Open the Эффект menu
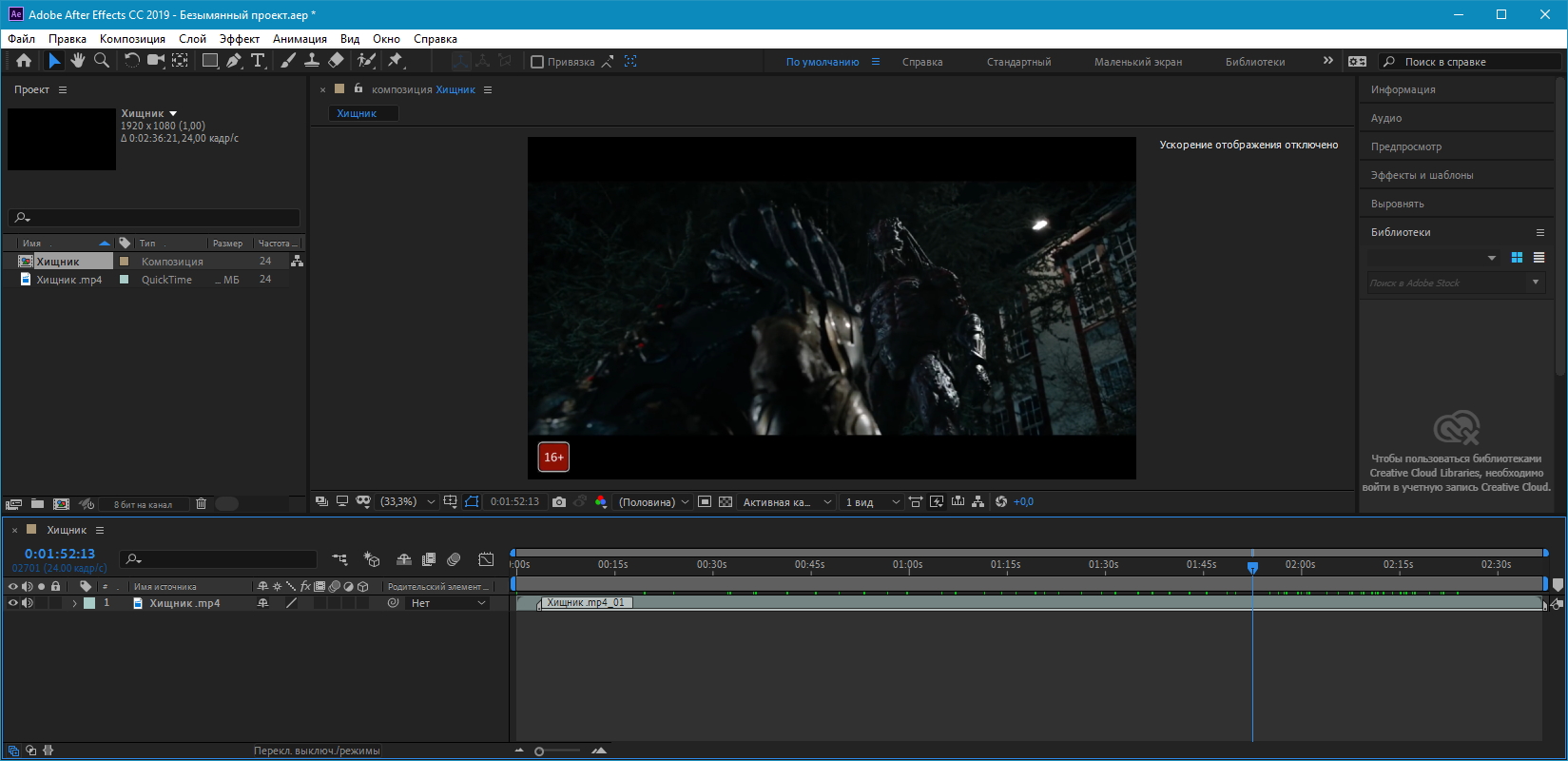The height and width of the screenshot is (761, 1568). coord(240,39)
